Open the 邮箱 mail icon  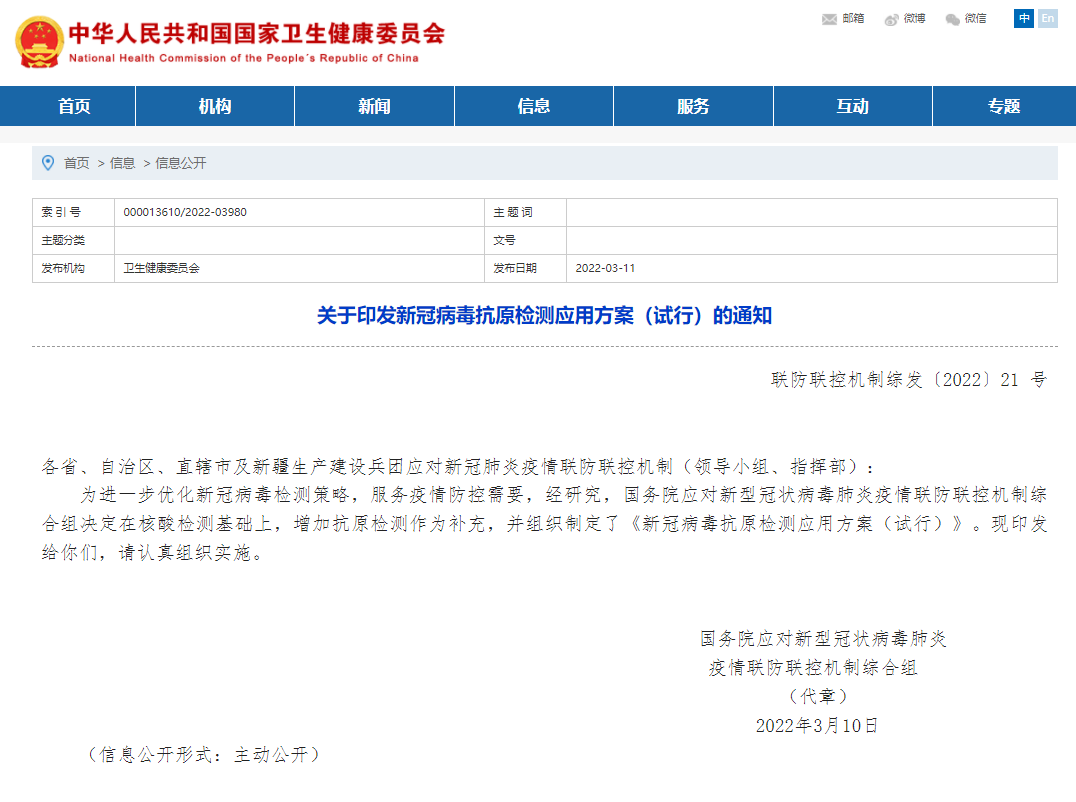(851, 18)
